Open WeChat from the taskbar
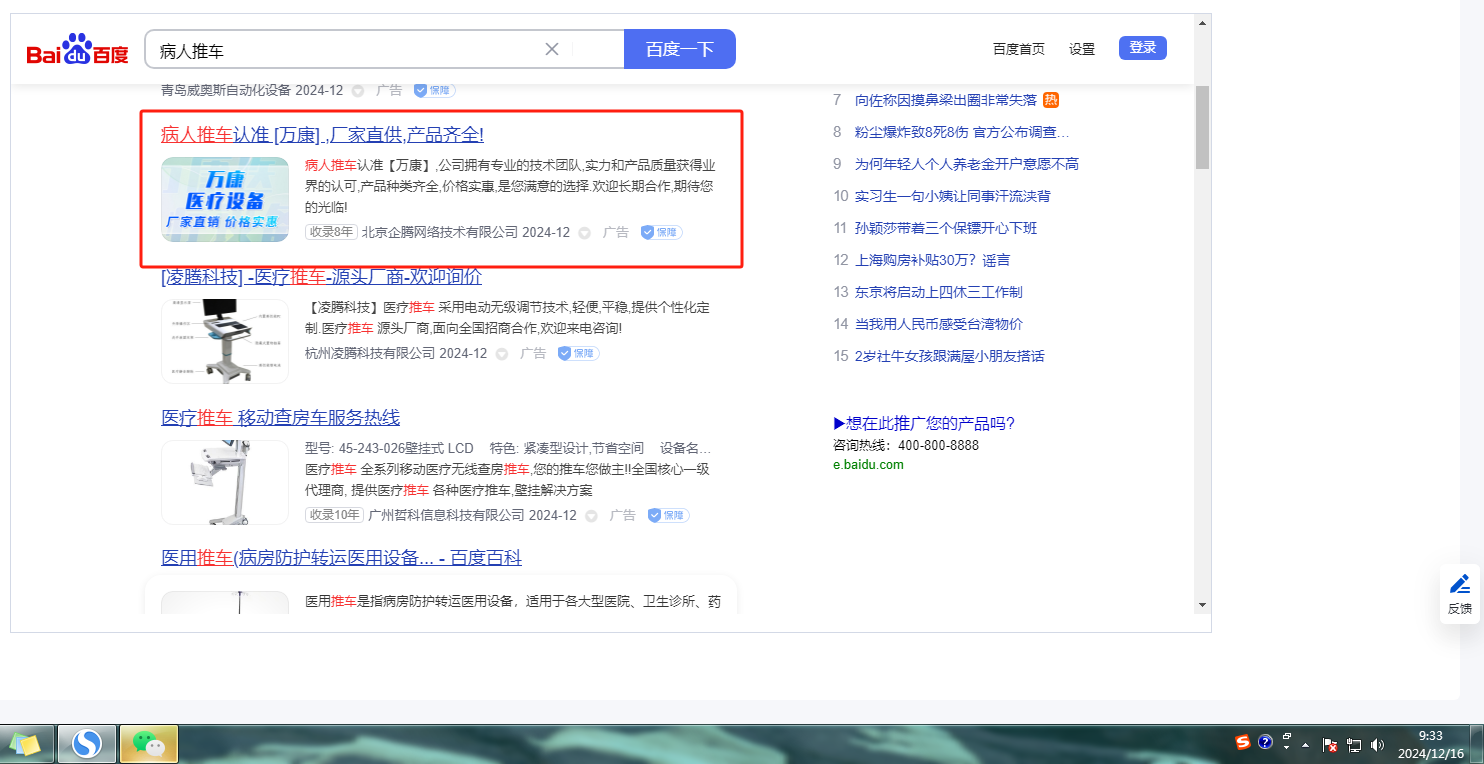1484x764 pixels. (149, 743)
